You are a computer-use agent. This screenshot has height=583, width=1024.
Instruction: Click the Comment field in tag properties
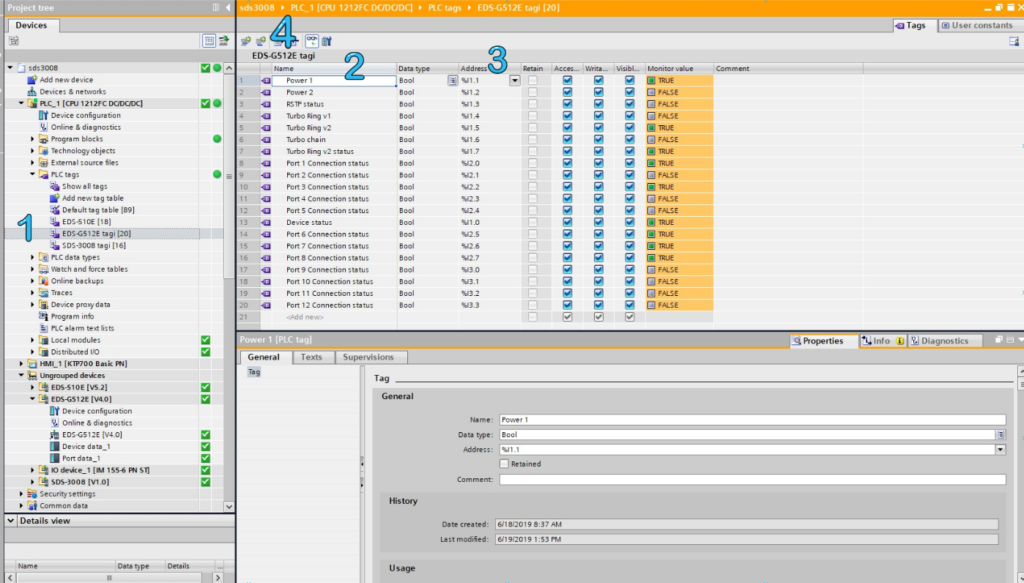(x=751, y=480)
